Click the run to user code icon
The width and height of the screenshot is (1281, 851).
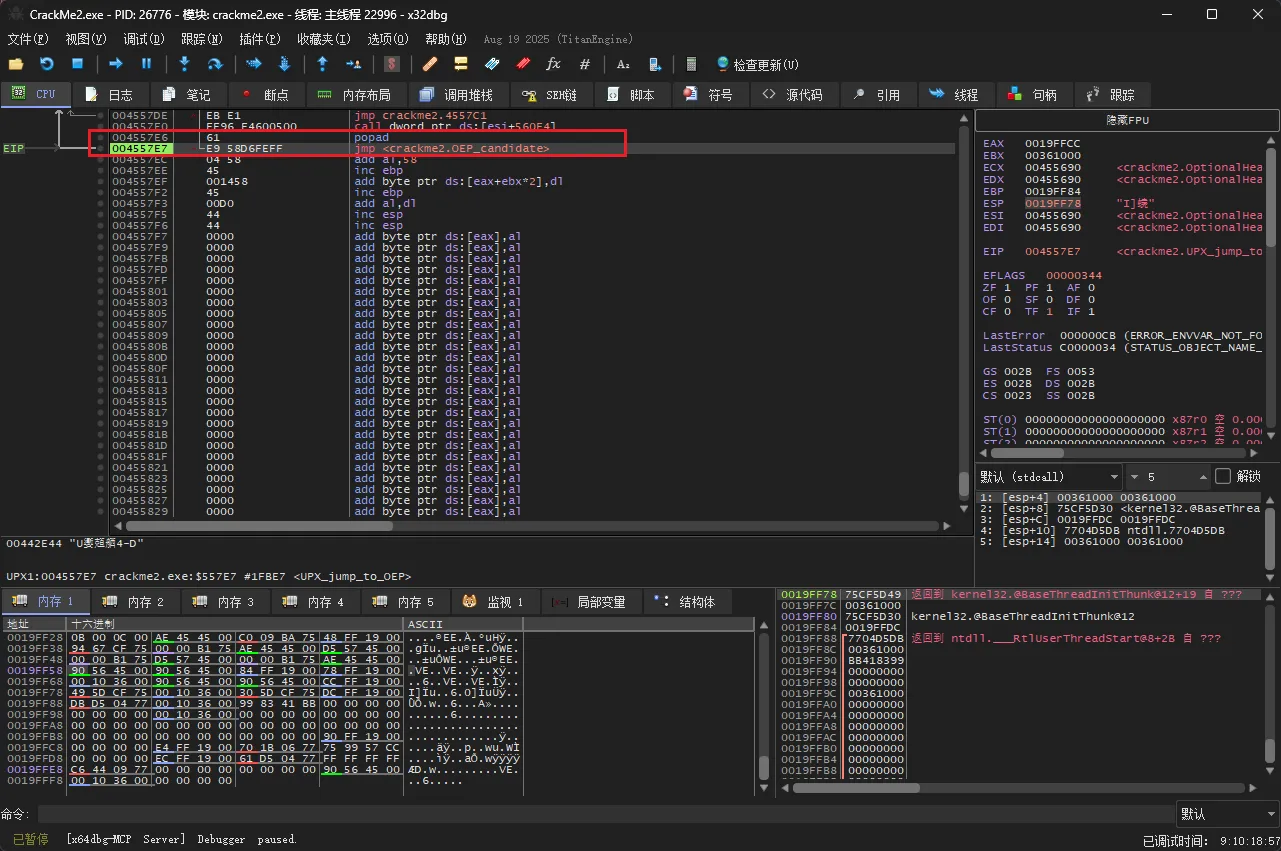[x=352, y=64]
